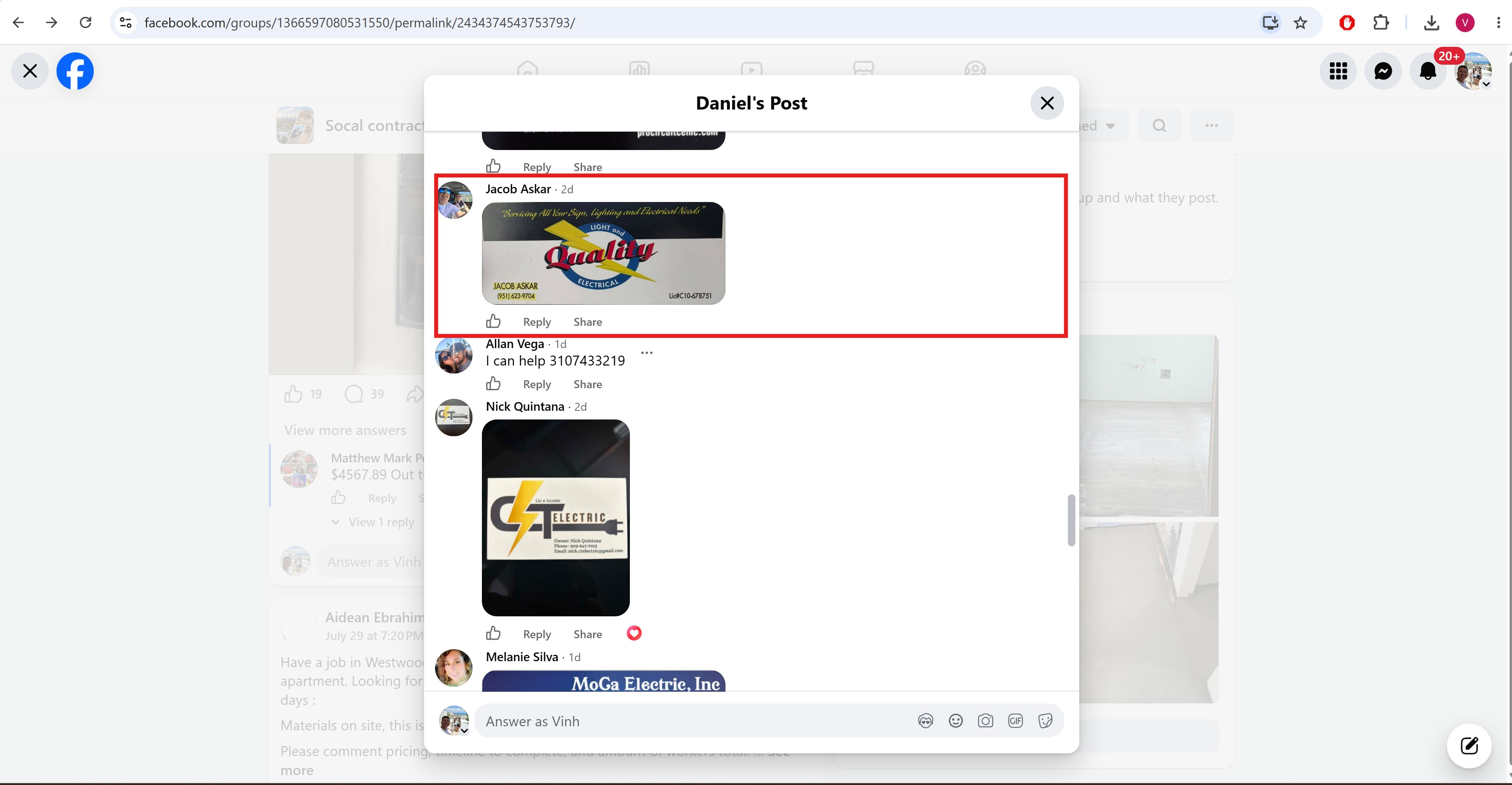Like the comment above Jacob Askar's

coord(493,166)
